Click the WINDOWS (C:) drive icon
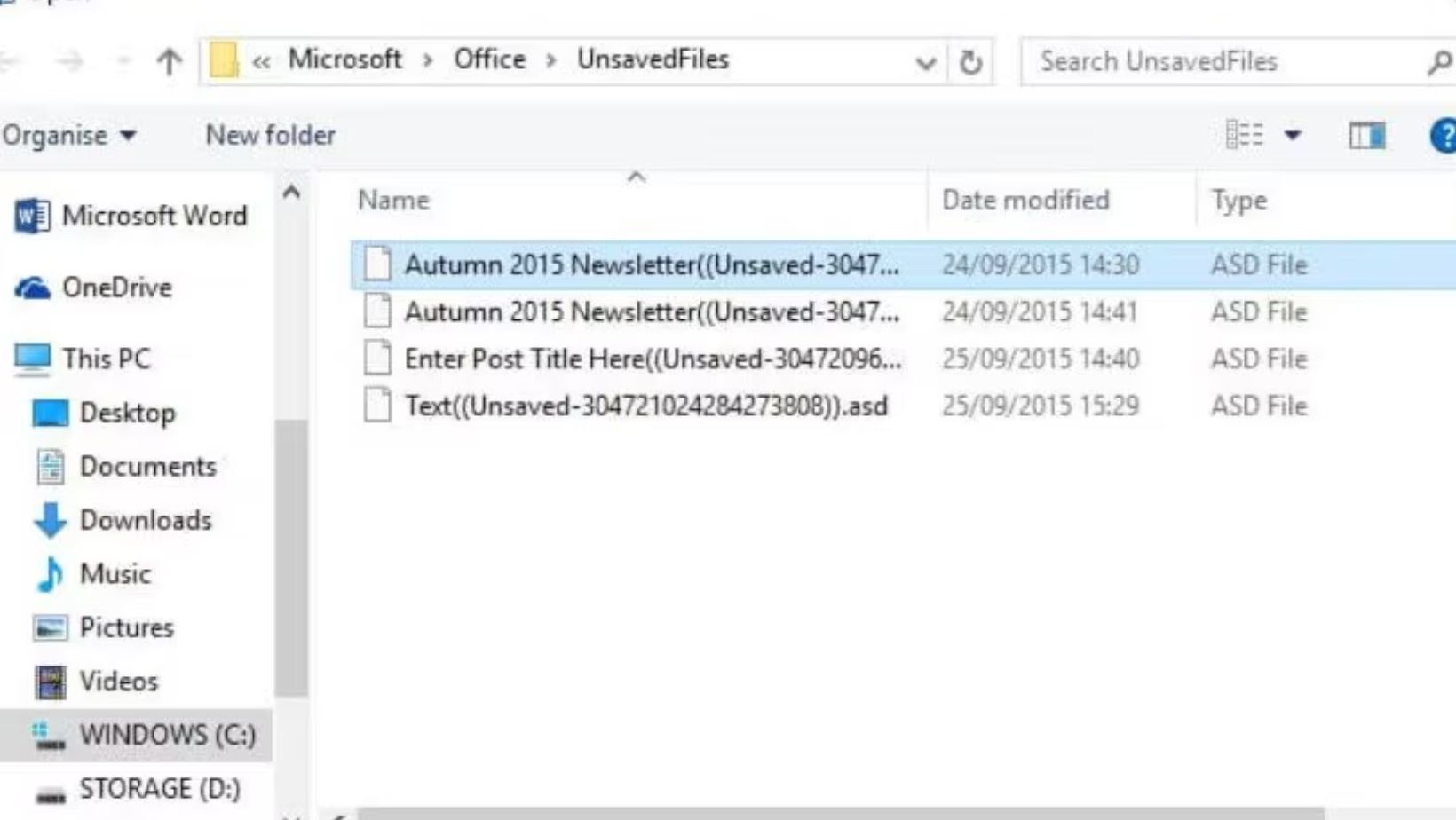 pyautogui.click(x=49, y=737)
